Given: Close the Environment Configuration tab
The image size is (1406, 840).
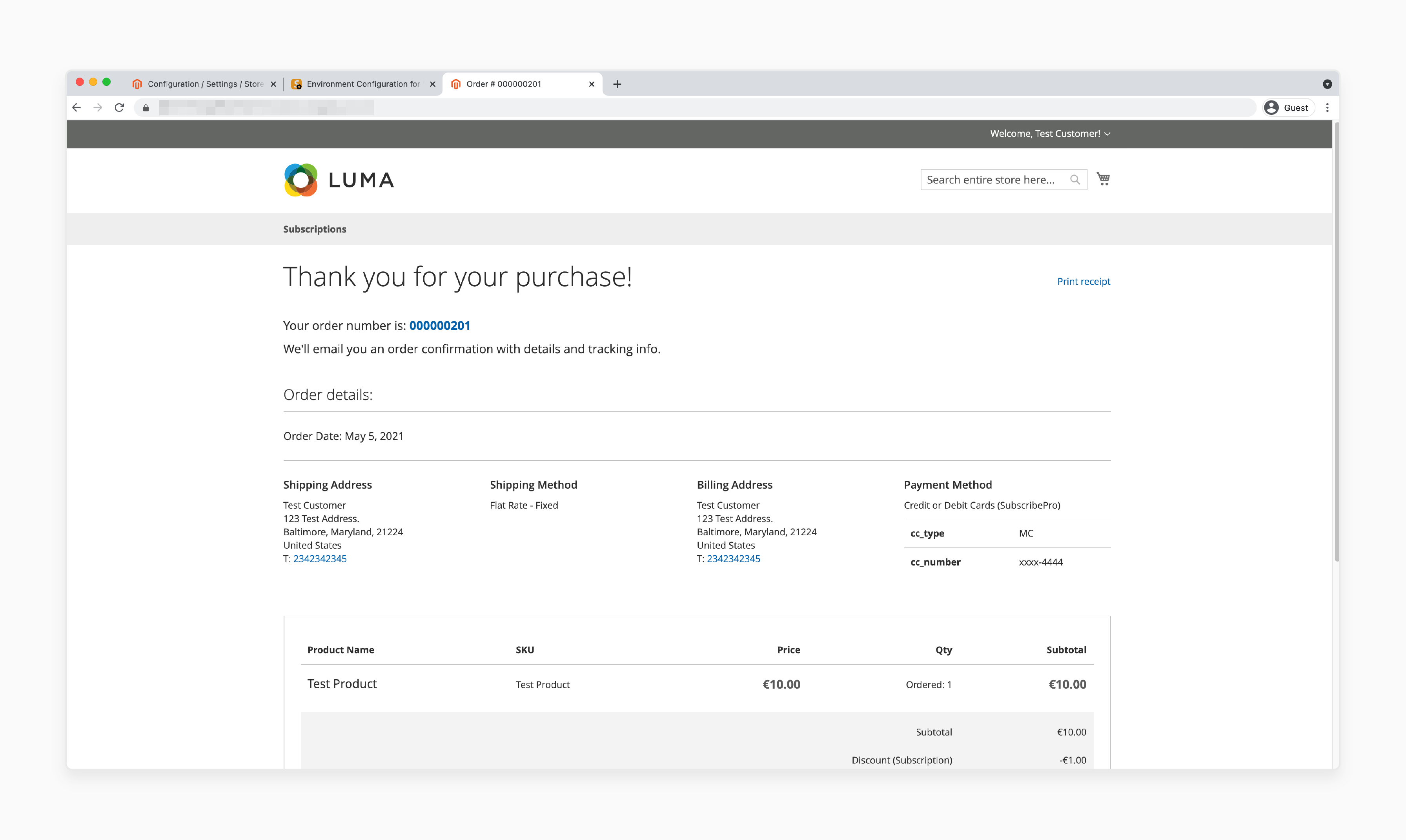Looking at the screenshot, I should (433, 84).
